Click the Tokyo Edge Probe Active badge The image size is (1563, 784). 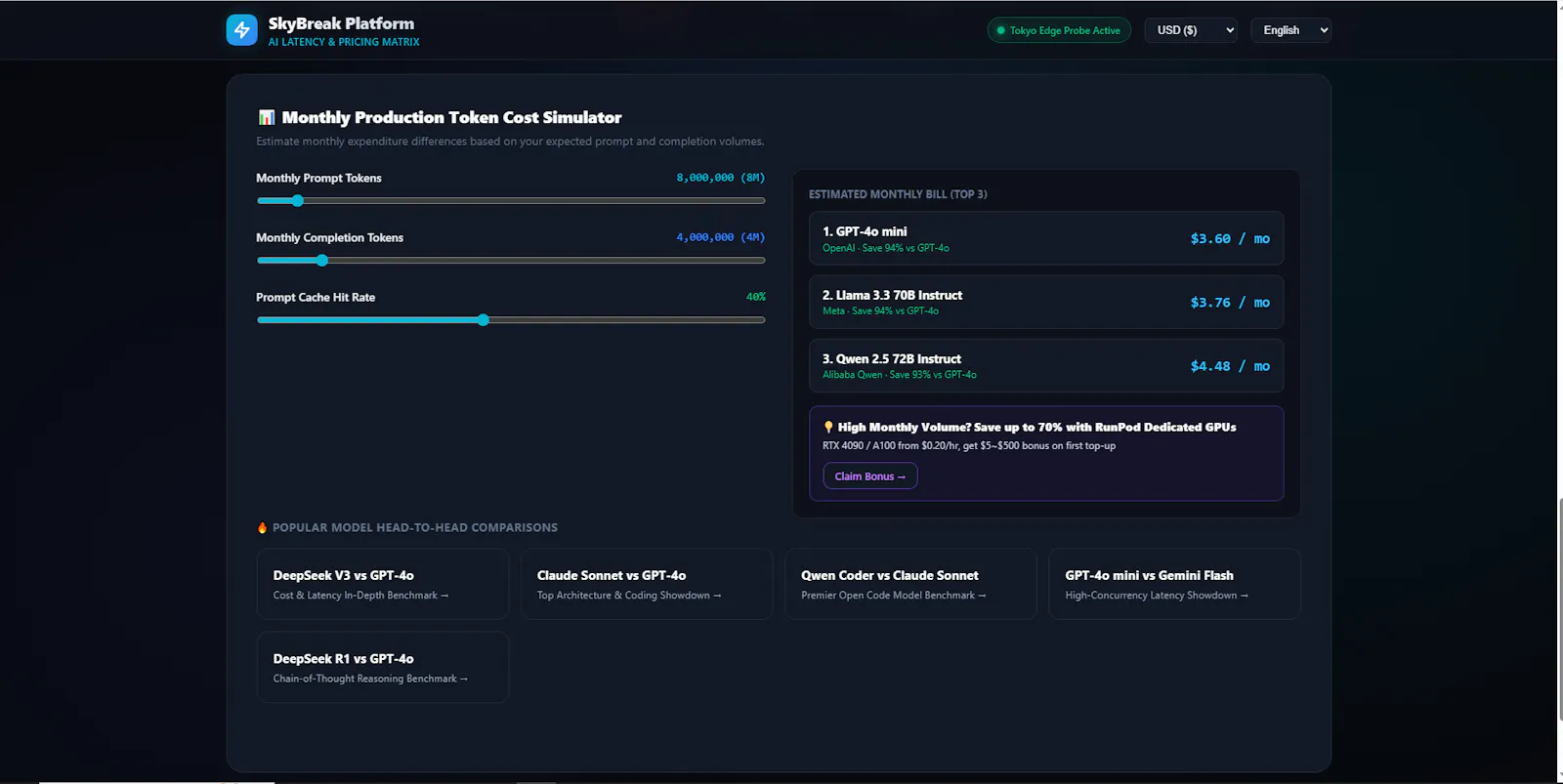click(1059, 30)
